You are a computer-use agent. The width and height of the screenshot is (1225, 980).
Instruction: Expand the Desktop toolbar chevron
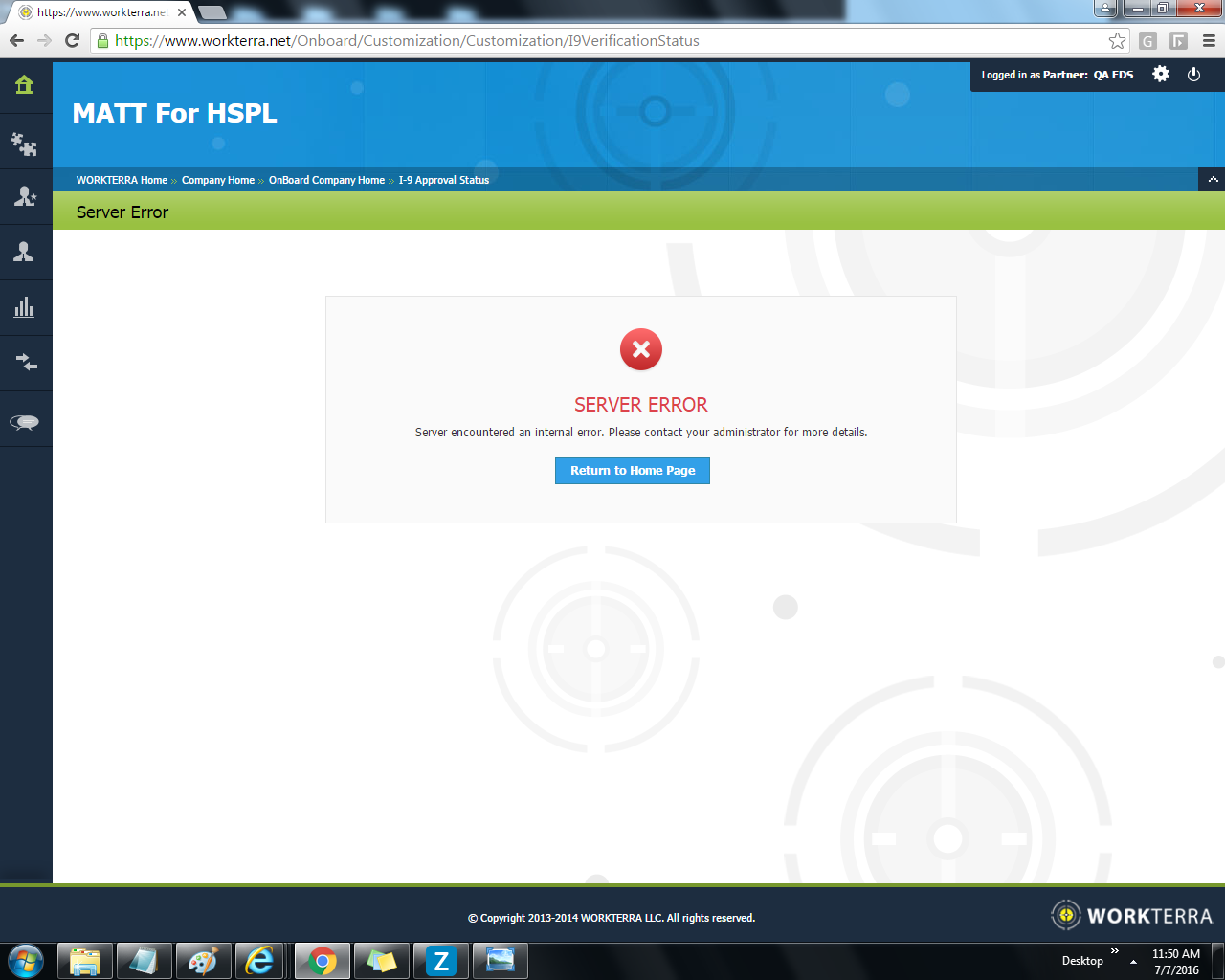pyautogui.click(x=1115, y=951)
